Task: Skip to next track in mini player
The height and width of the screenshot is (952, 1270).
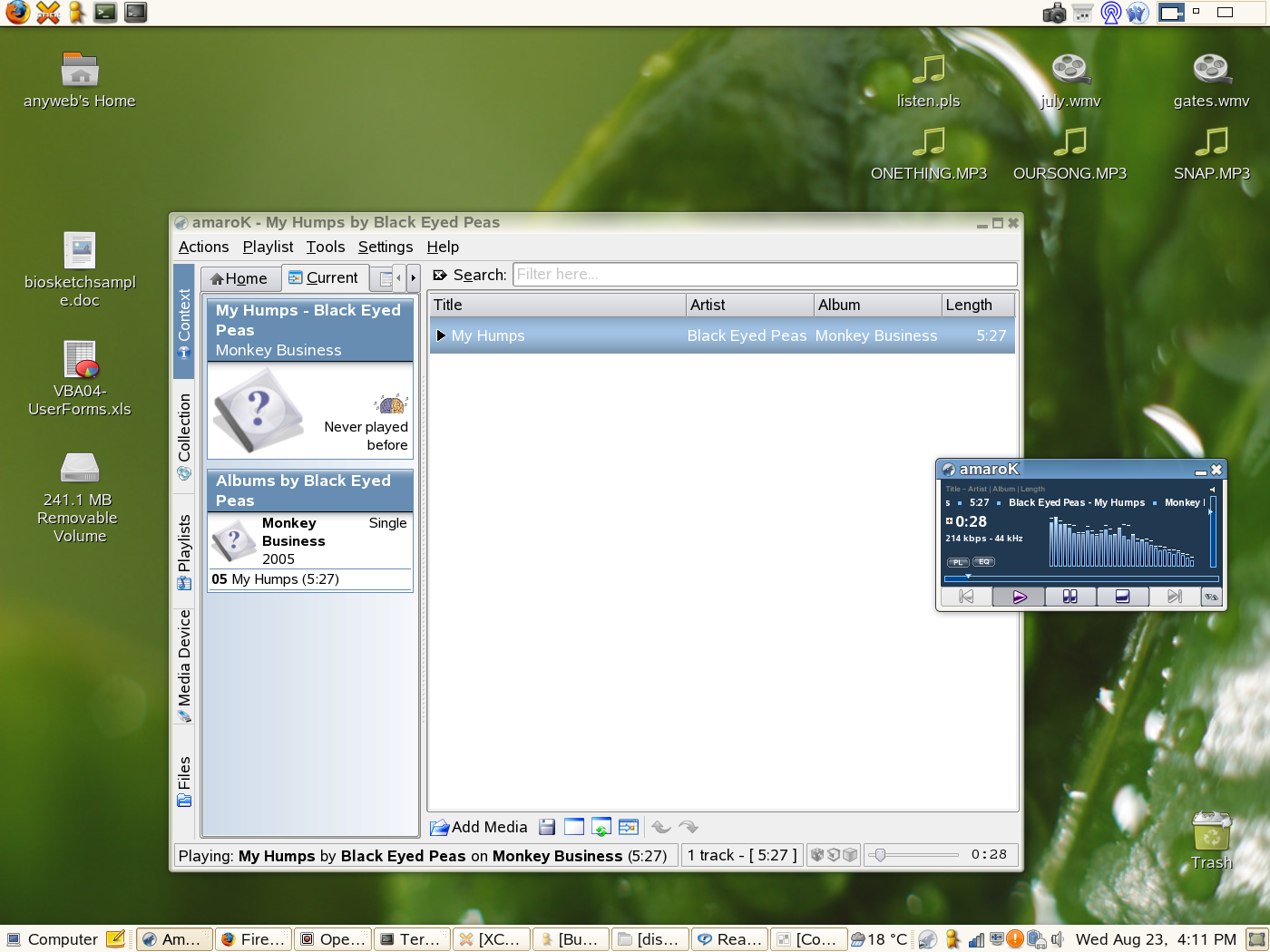Action: tap(1174, 597)
